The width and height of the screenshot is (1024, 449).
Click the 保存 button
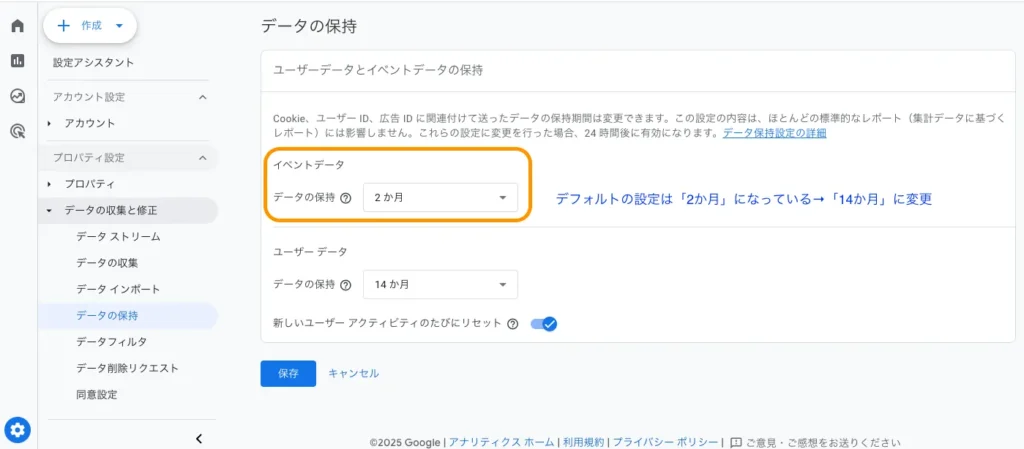point(288,373)
